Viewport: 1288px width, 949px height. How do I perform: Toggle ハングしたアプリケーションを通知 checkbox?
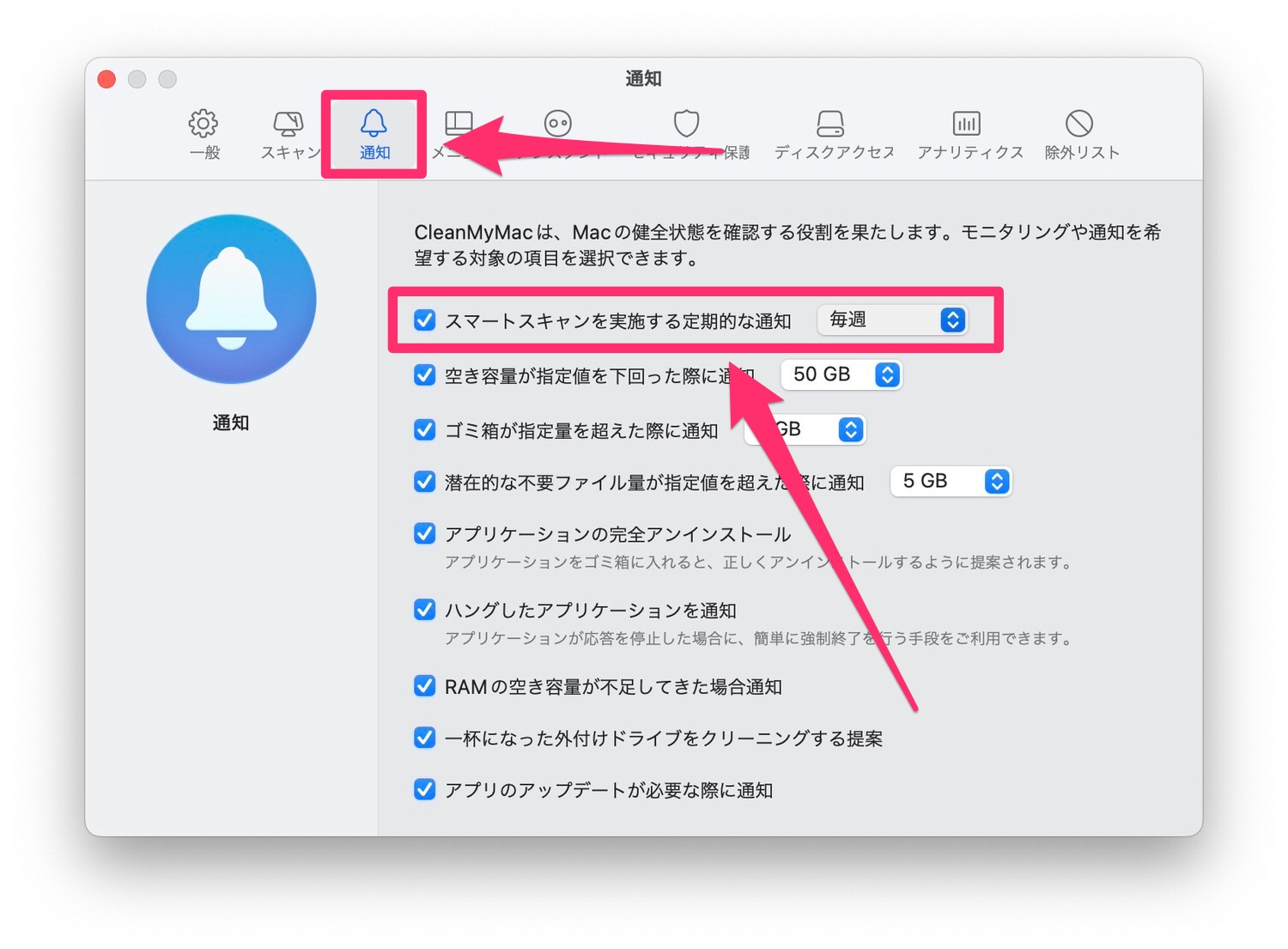tap(425, 610)
